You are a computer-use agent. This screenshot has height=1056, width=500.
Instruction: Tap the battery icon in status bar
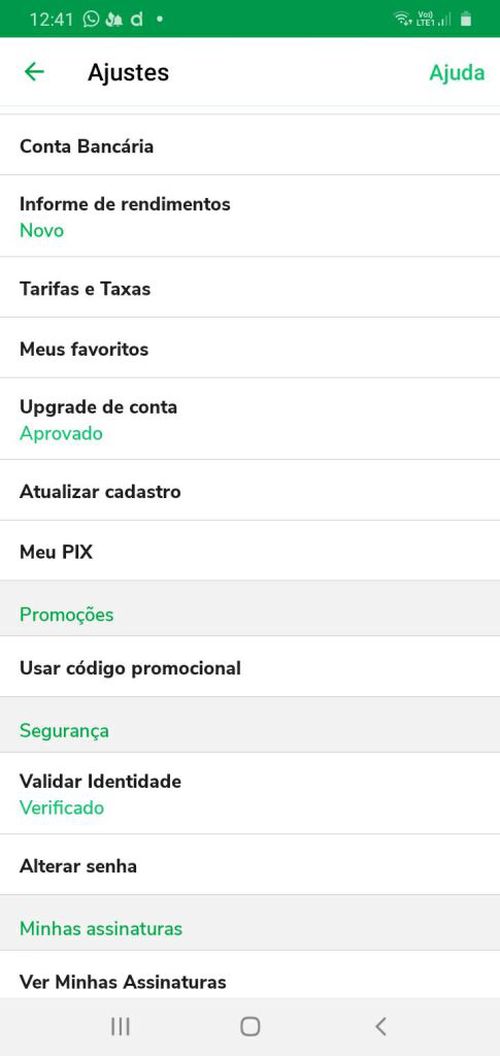[466, 19]
